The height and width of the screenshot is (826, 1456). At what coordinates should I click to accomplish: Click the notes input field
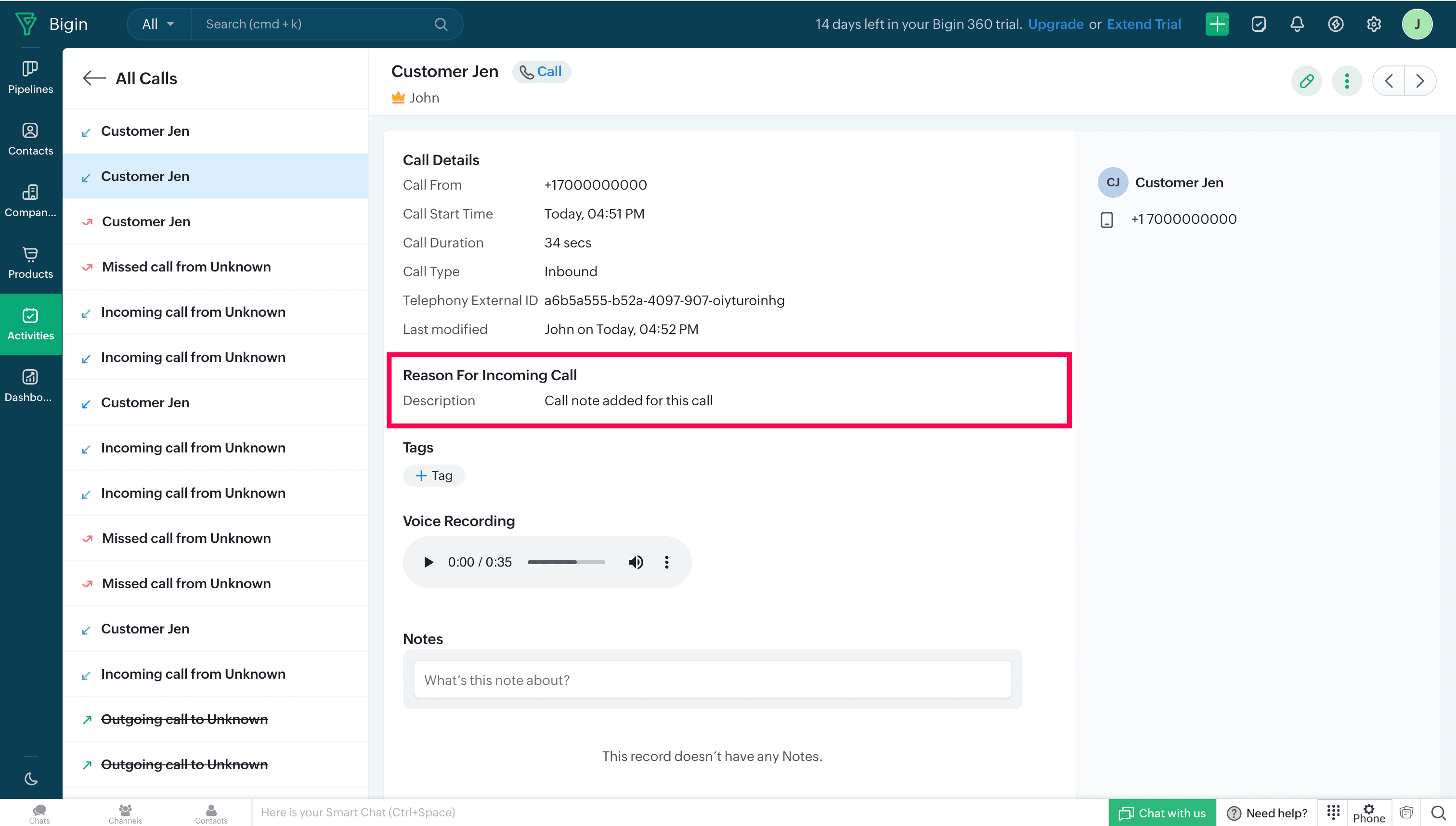tap(712, 680)
